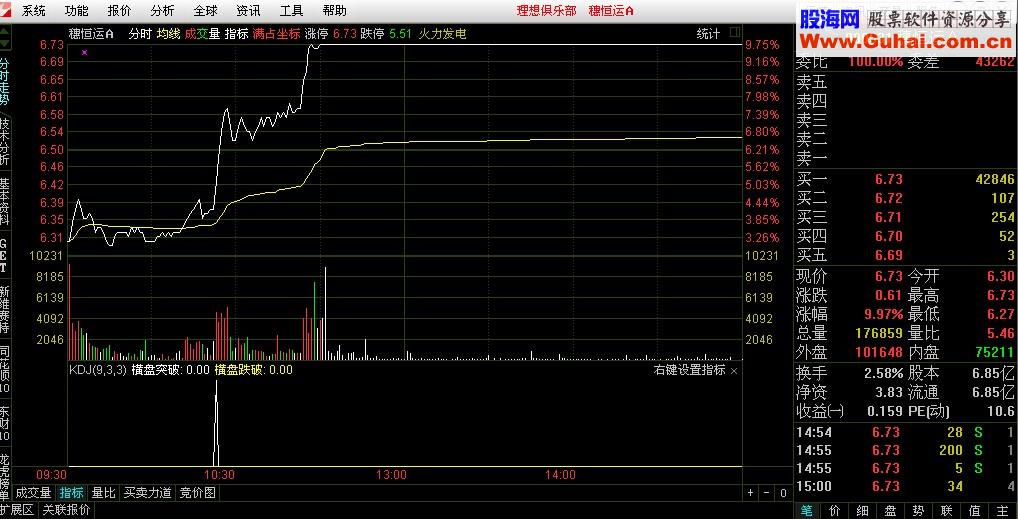
Task: Select the 新维赛特 sidebar tab
Action: click(5, 310)
